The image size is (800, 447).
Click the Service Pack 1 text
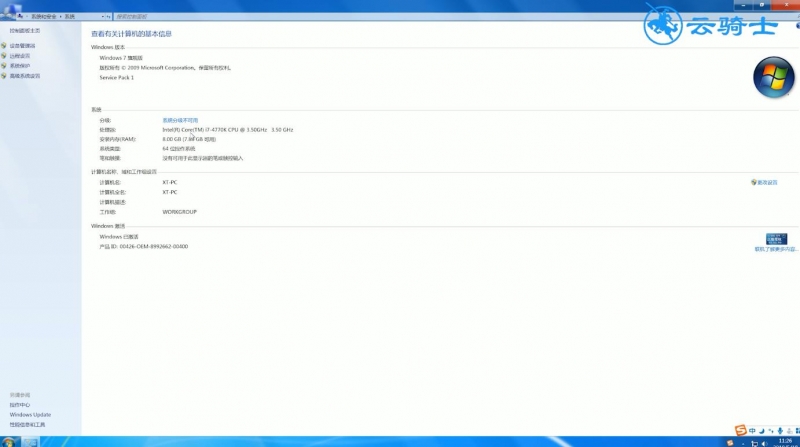(117, 78)
